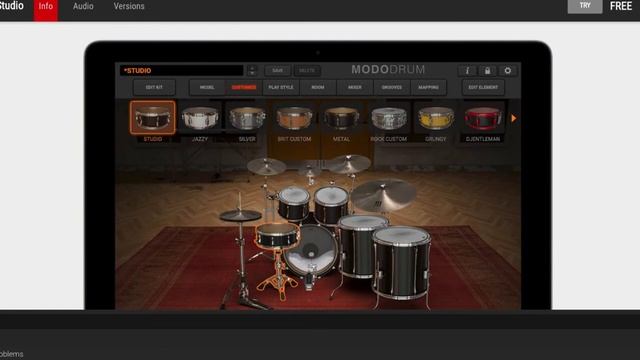Image resolution: width=640 pixels, height=360 pixels.
Task: Pick the yellow Grungy snare
Action: [x=436, y=118]
